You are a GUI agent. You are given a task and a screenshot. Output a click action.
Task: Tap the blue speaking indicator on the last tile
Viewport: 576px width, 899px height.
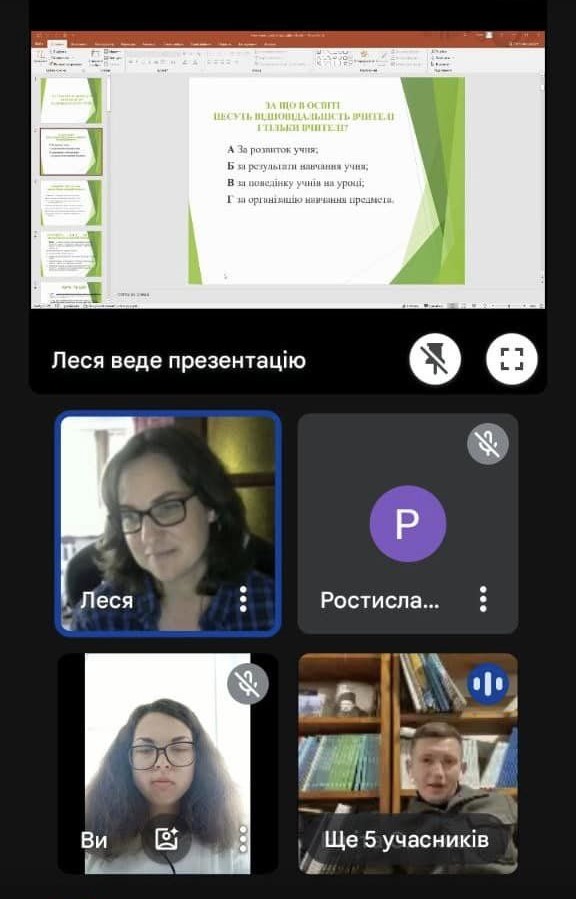(x=488, y=683)
